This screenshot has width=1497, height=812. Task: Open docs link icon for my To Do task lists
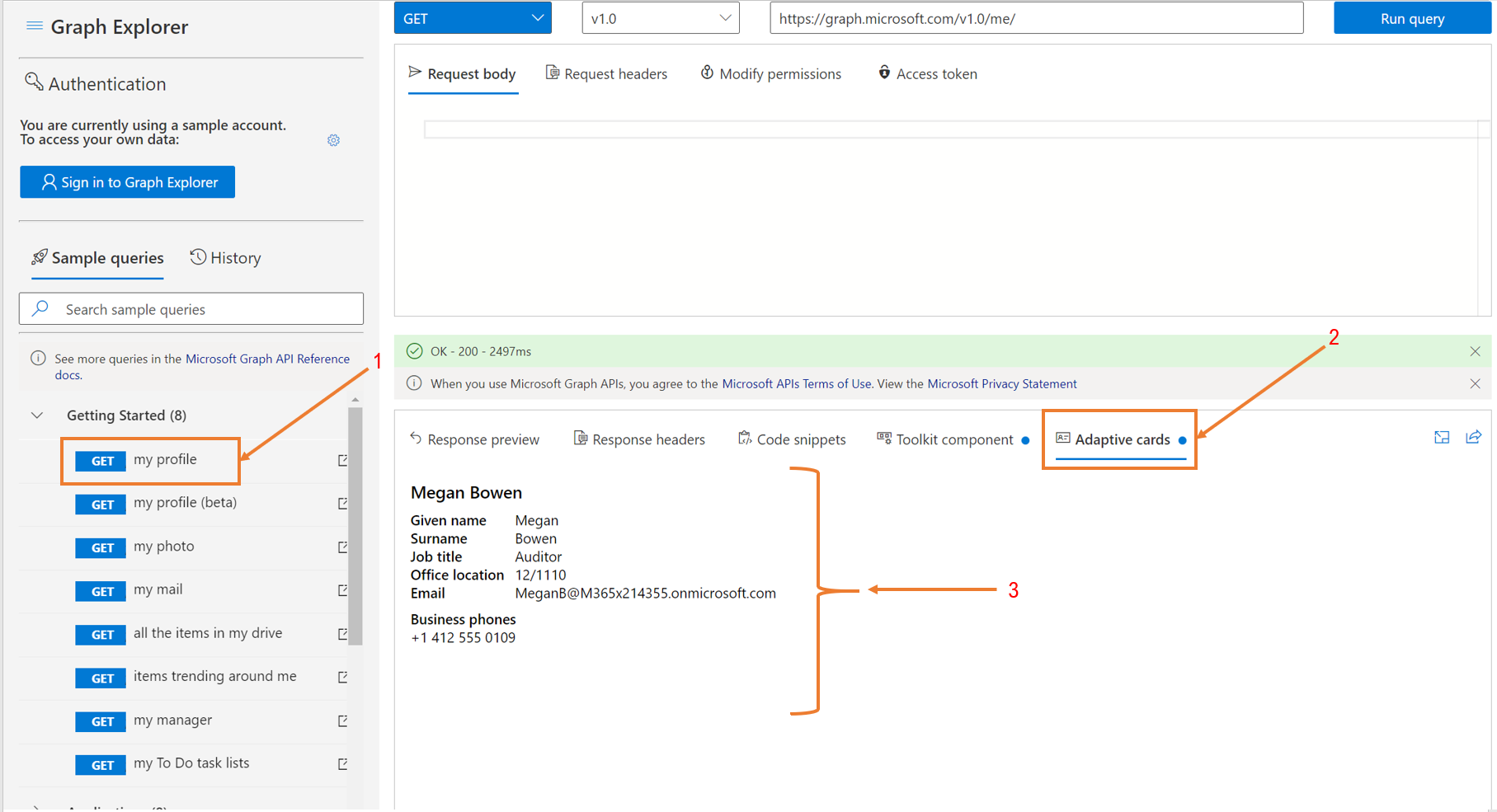tap(342, 764)
